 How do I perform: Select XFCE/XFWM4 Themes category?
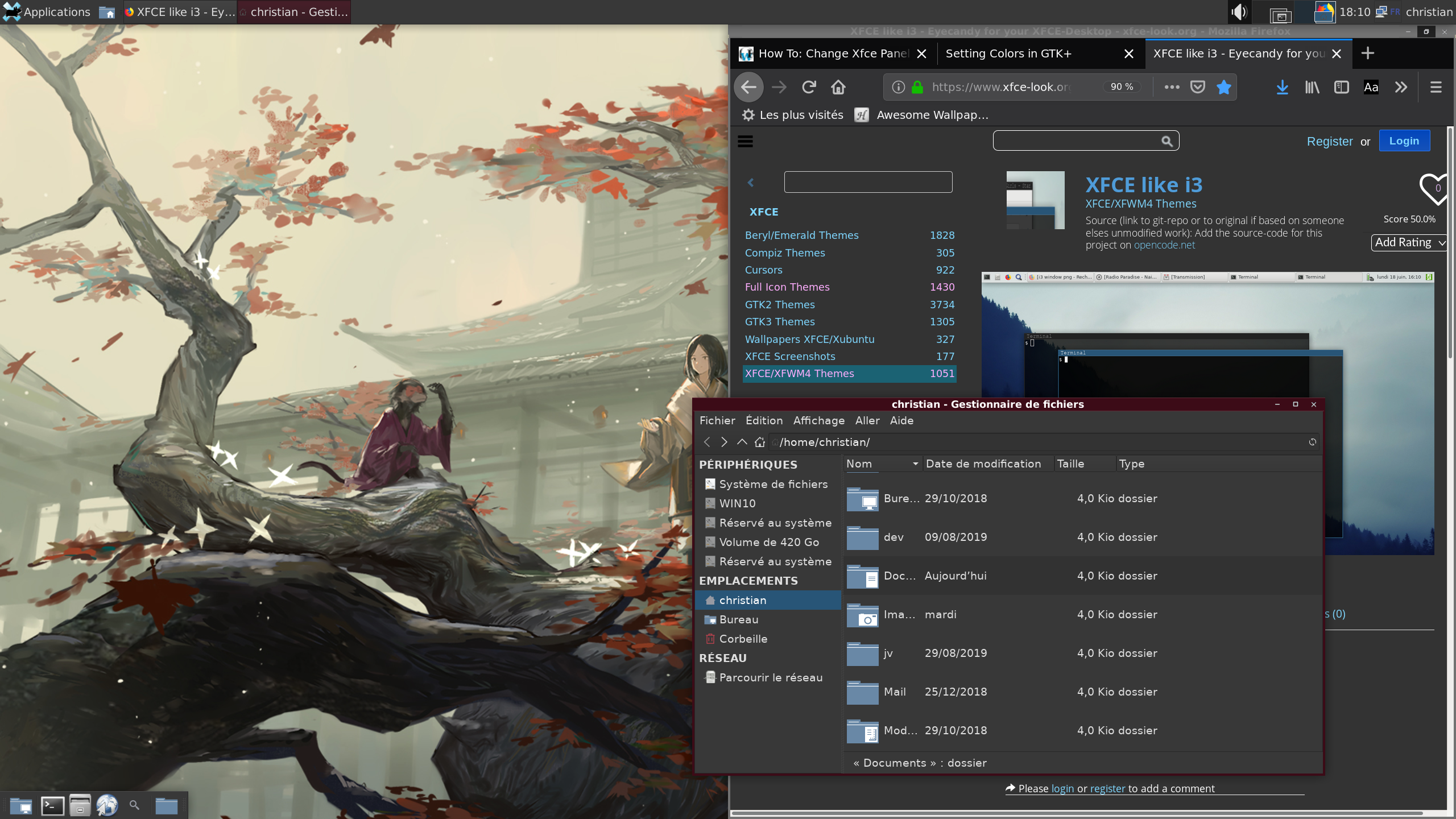850,374
